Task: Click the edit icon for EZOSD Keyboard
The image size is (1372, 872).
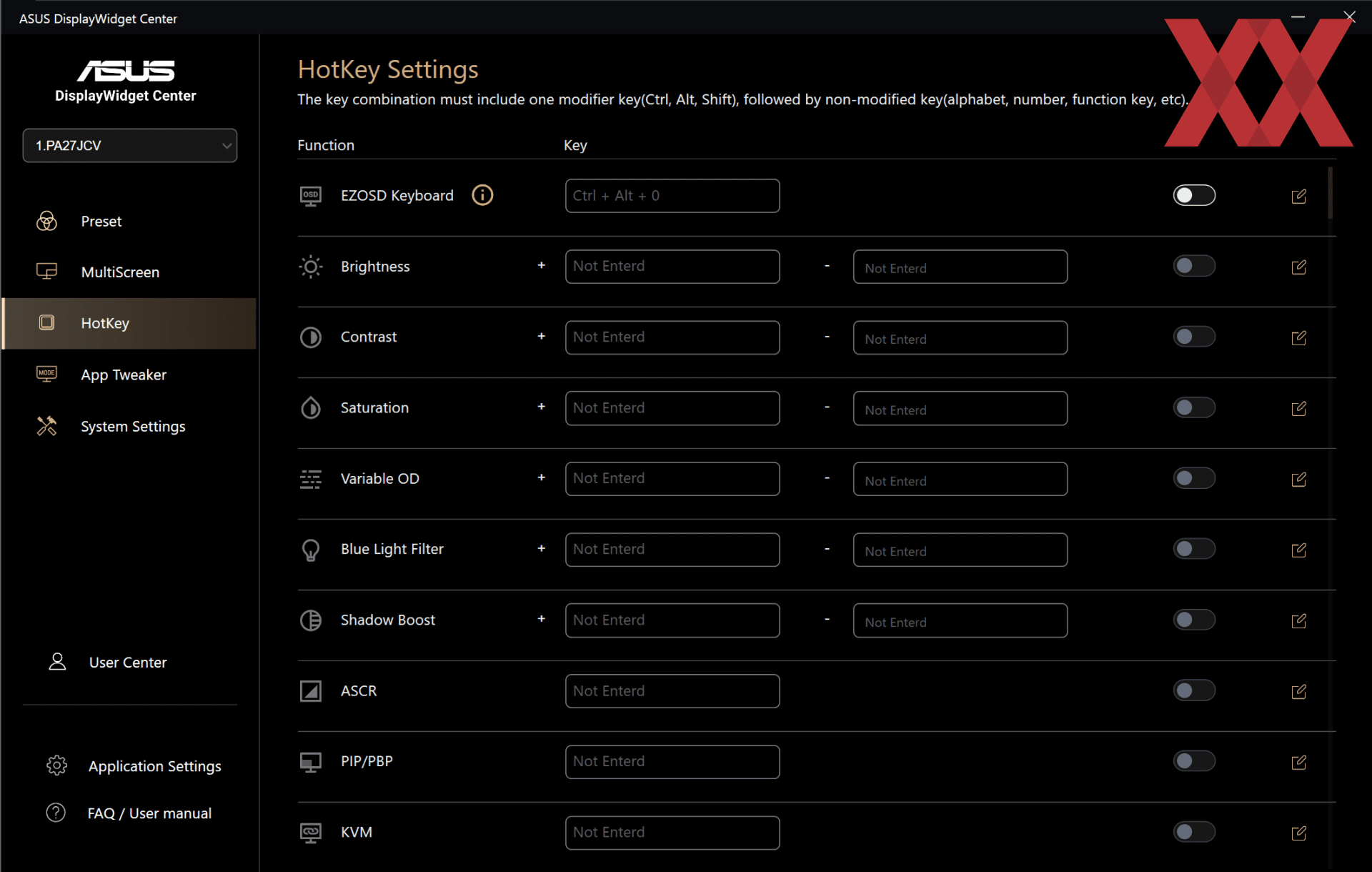Action: [1298, 196]
